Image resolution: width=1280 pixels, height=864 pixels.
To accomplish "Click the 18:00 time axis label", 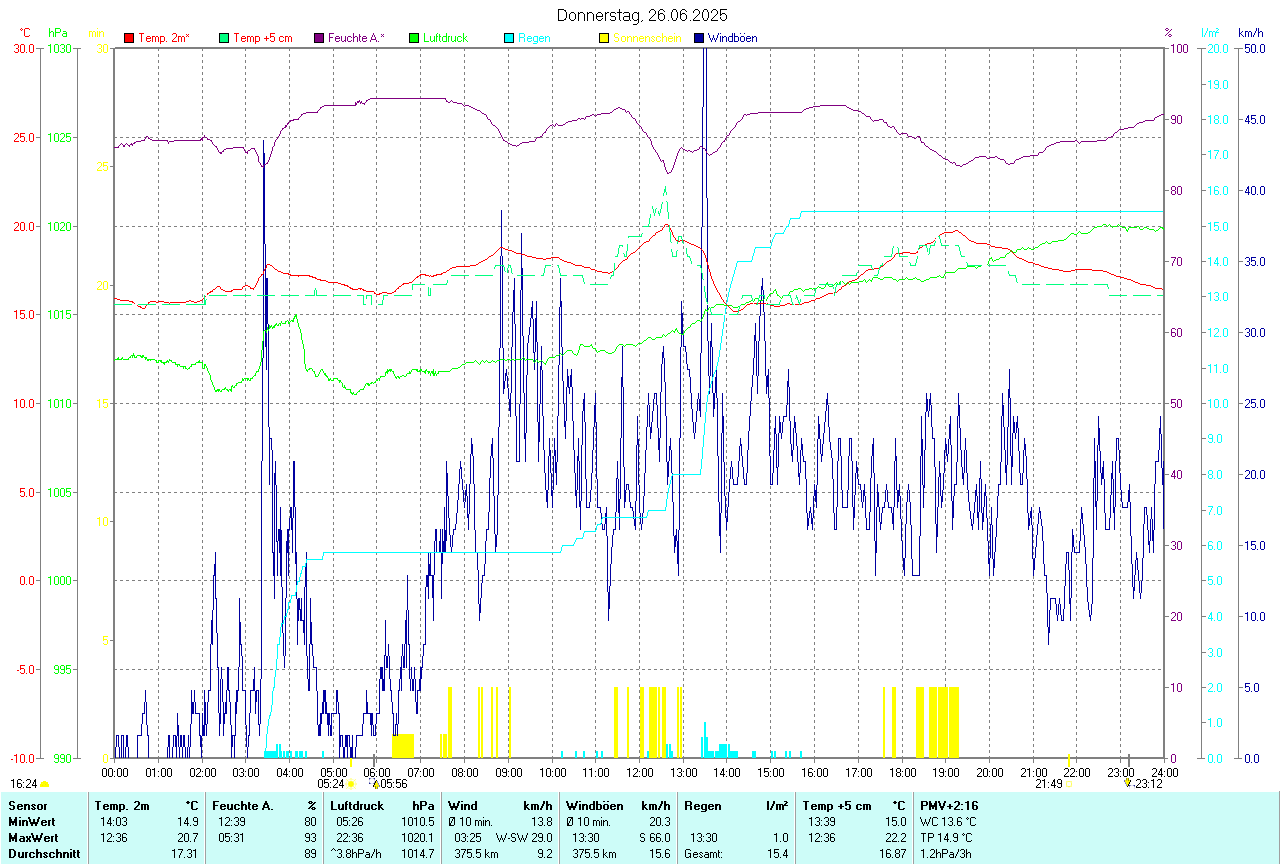I will click(902, 772).
